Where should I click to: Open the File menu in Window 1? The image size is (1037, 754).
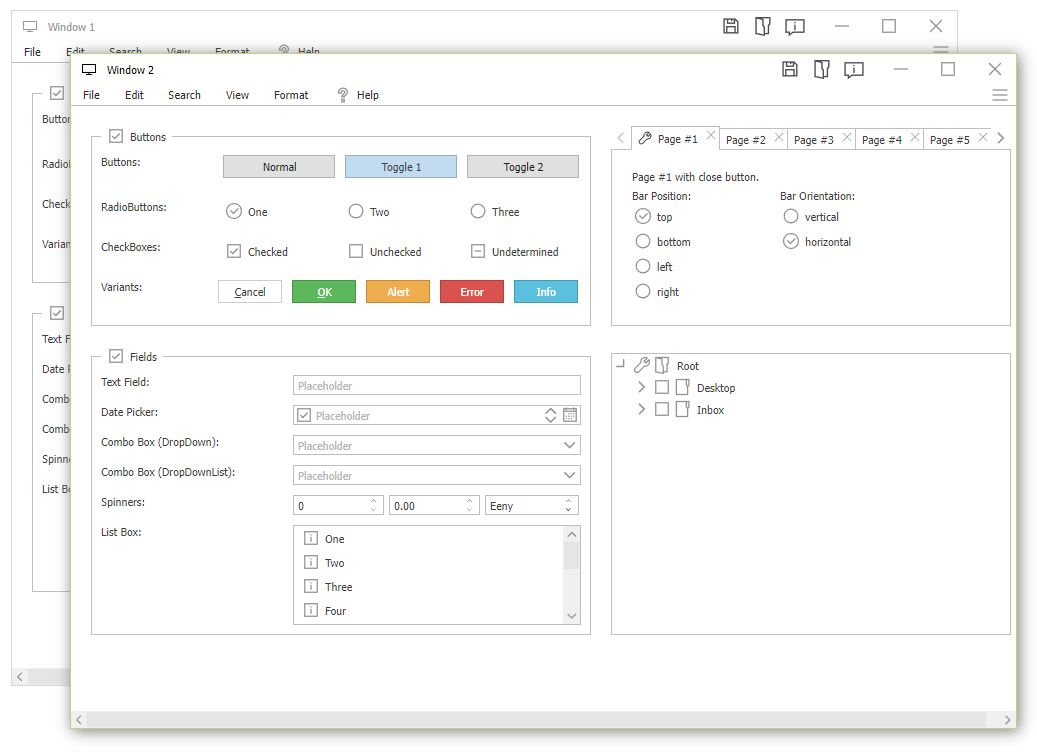[32, 52]
